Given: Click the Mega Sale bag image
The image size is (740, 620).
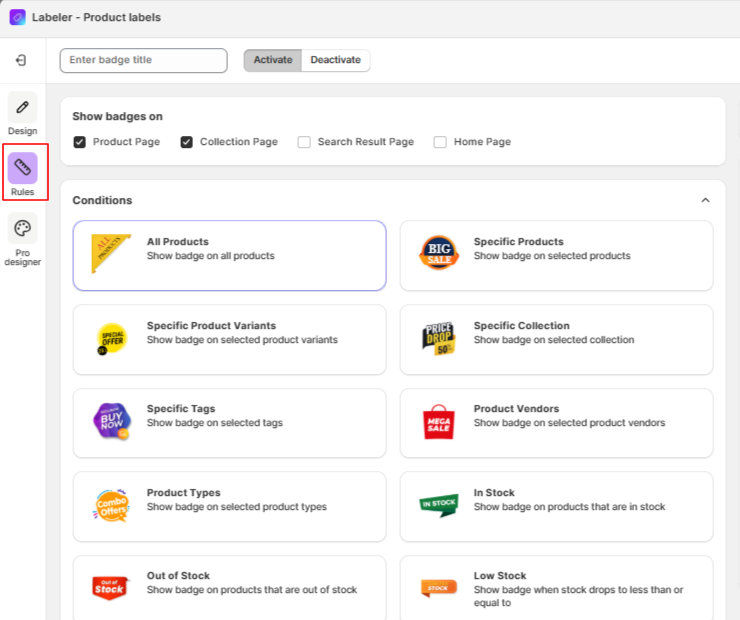Looking at the screenshot, I should pyautogui.click(x=438, y=422).
